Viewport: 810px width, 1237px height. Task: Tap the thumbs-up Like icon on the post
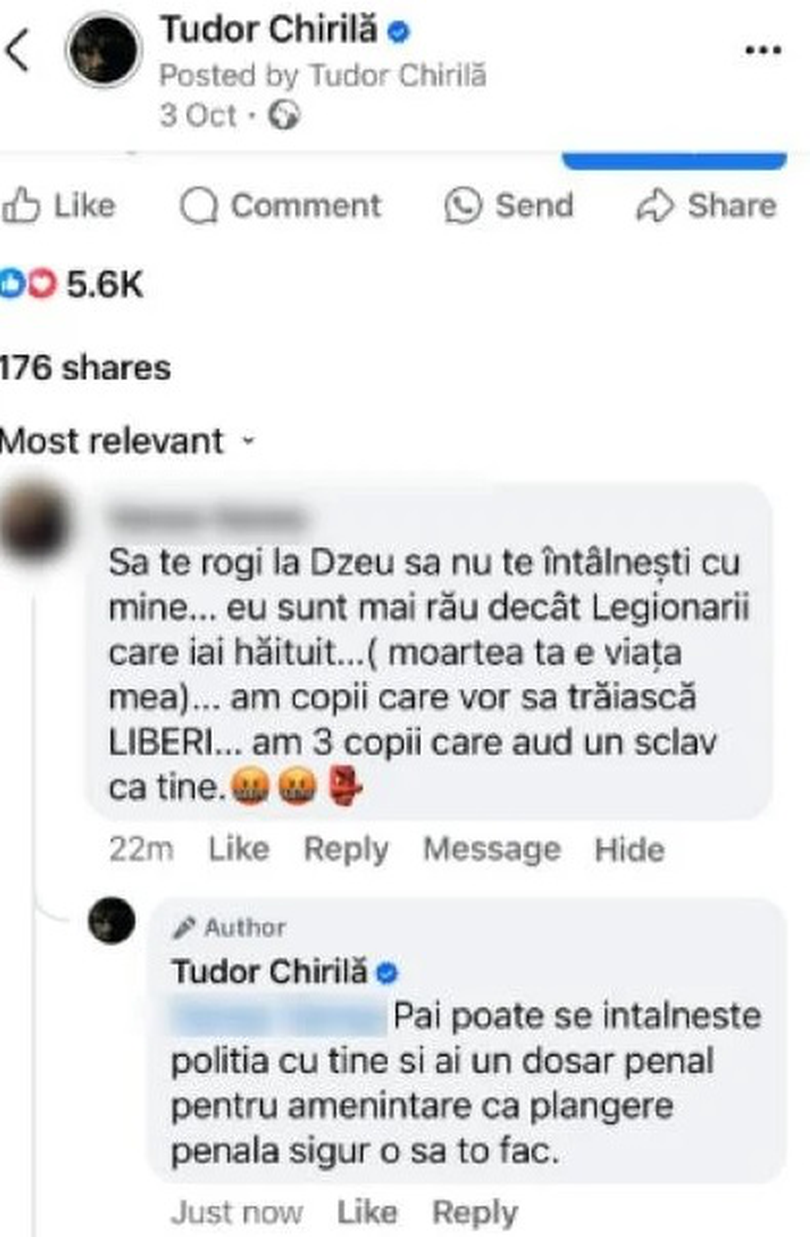(20, 206)
